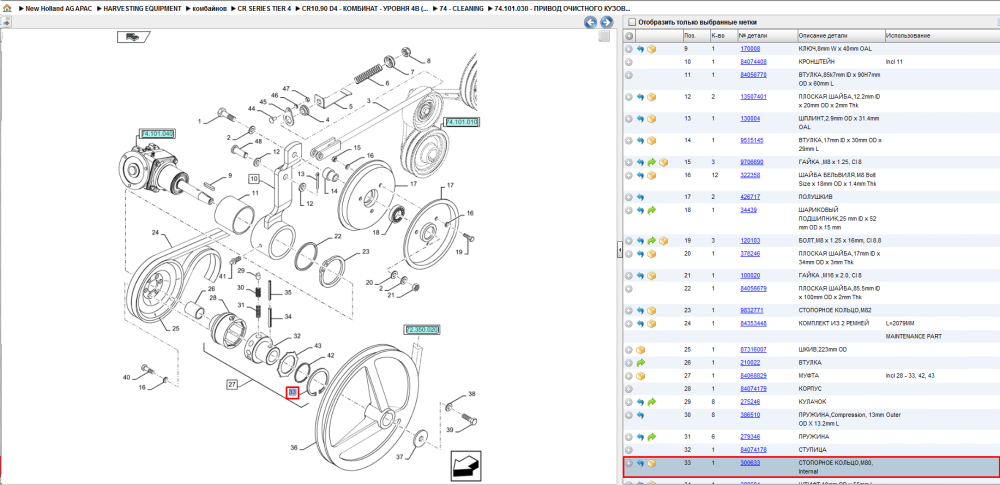Open 74.101.040 reference label in diagram
This screenshot has height=485, width=1000.
[156, 133]
